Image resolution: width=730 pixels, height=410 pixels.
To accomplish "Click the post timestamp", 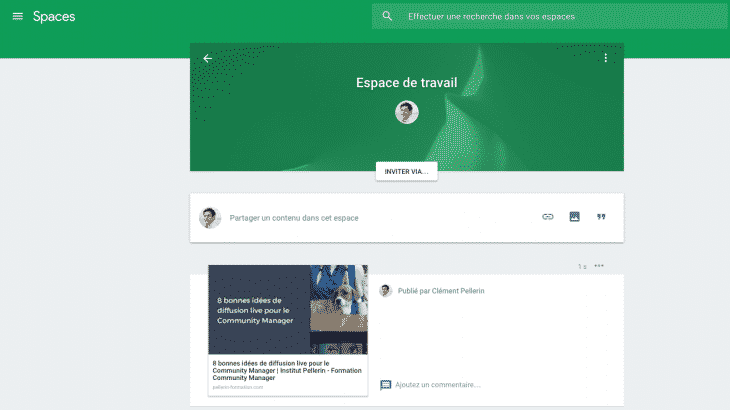I will [582, 267].
